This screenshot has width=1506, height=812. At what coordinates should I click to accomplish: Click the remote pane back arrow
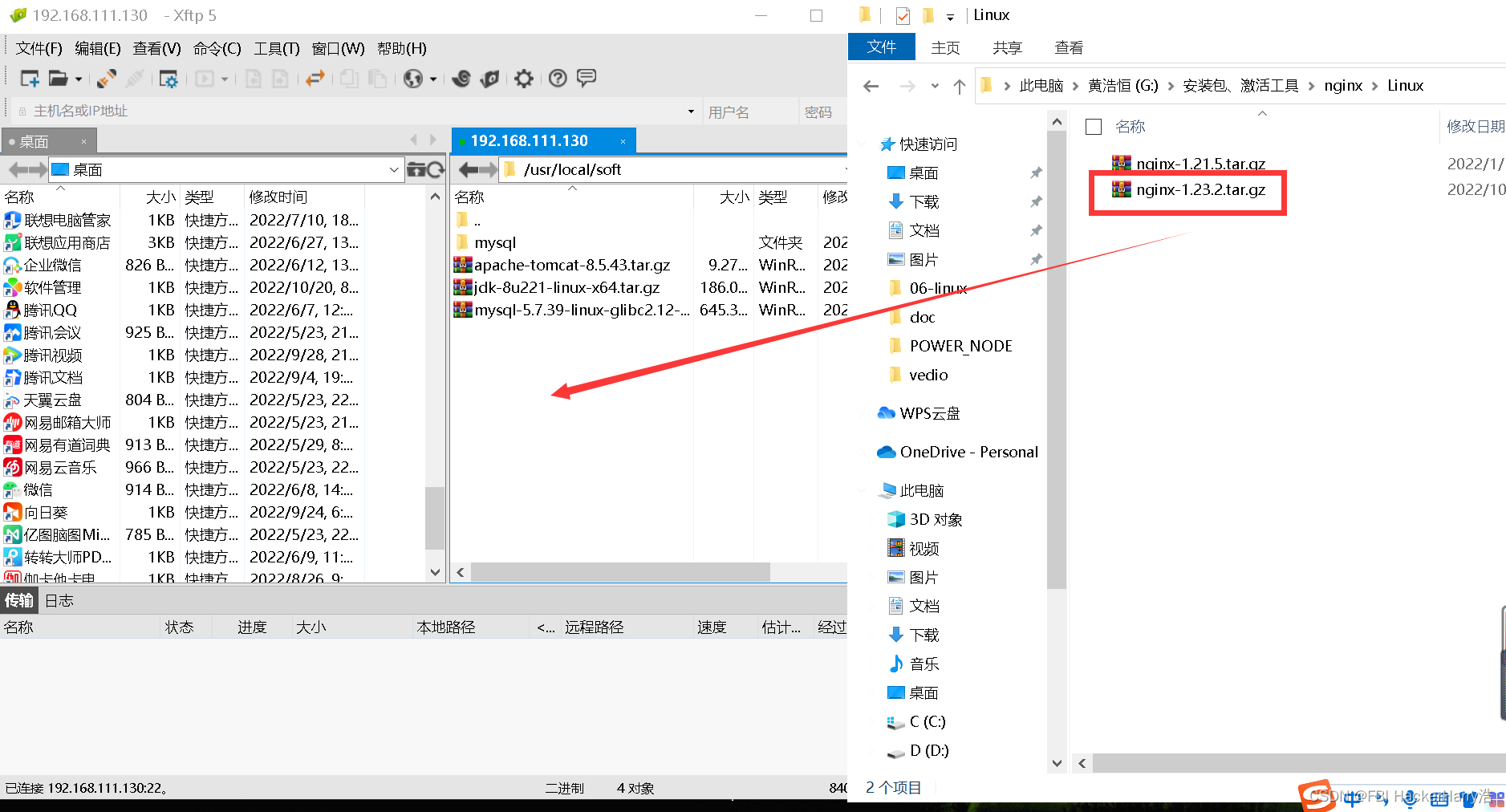[469, 169]
